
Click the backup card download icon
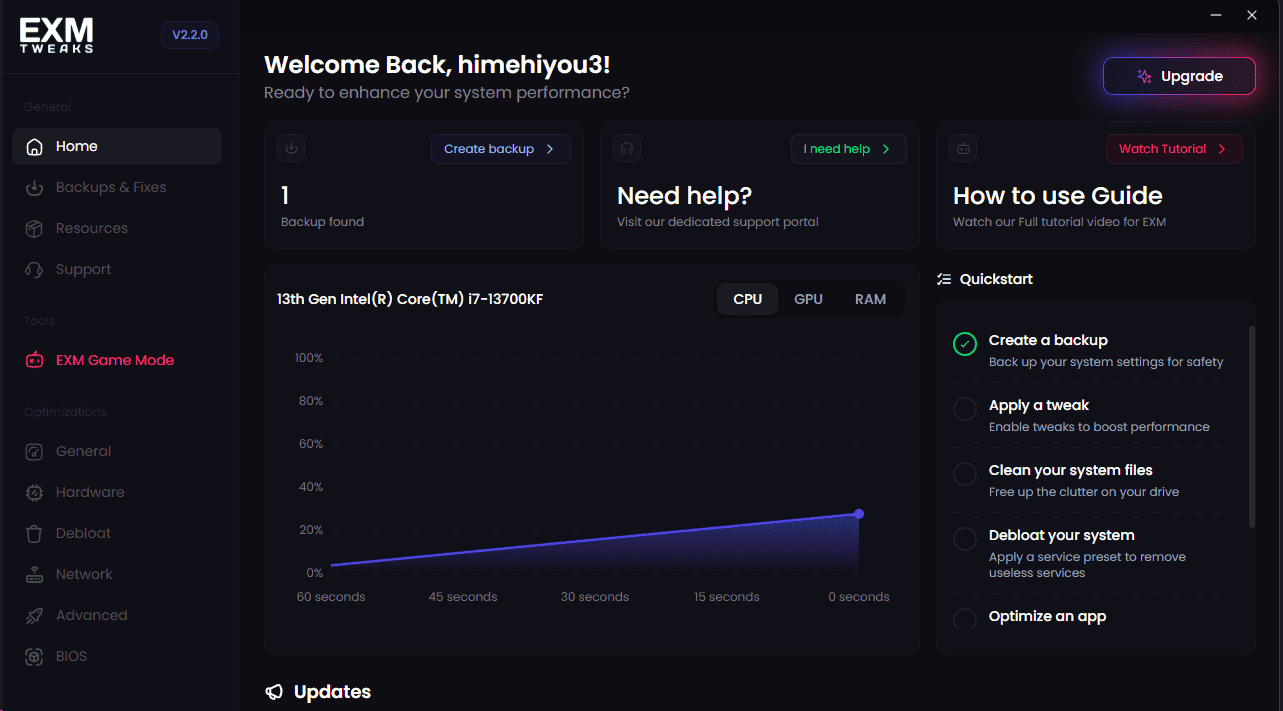[291, 148]
